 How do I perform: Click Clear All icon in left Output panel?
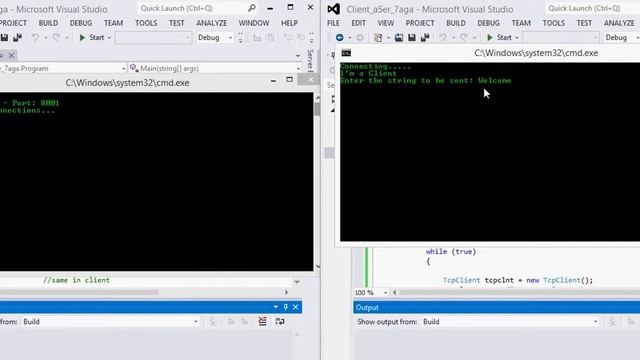pos(262,322)
